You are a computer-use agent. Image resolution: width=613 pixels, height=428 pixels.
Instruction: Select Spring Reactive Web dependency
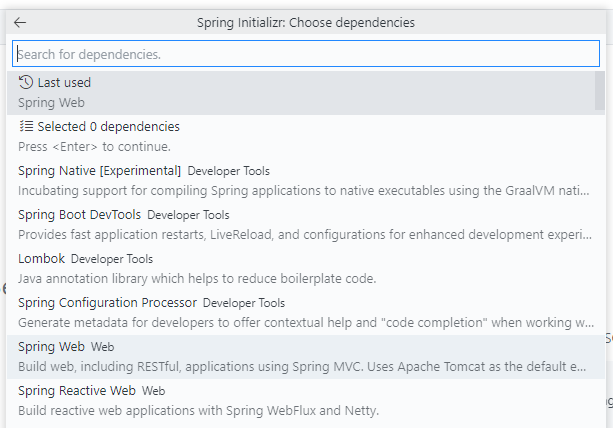click(x=306, y=401)
